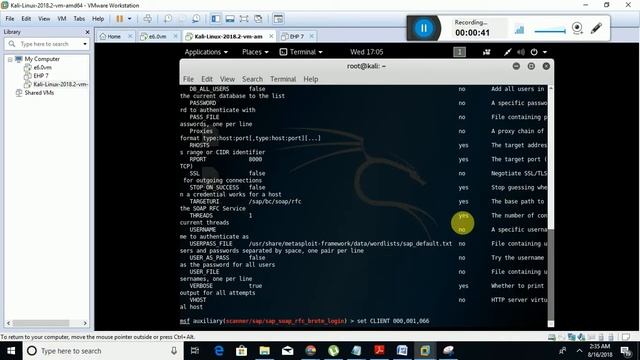Screen dimensions: 640x360
Task: Open VMware File menu
Action: pos(10,19)
